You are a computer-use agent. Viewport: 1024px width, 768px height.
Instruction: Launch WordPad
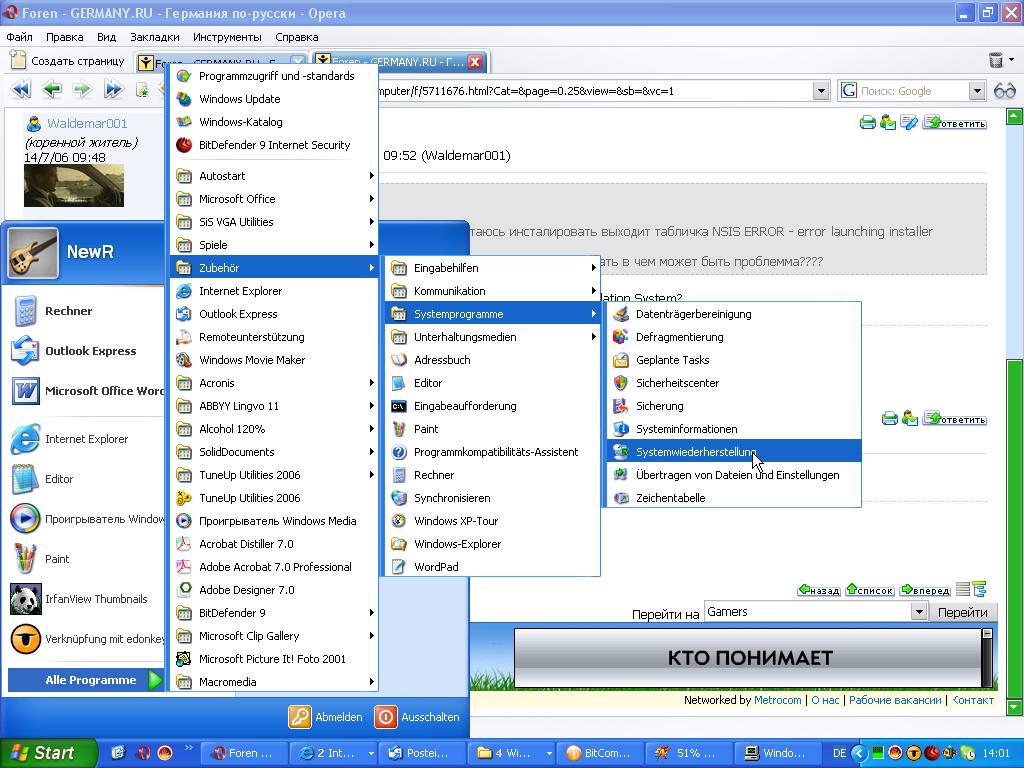(492, 567)
